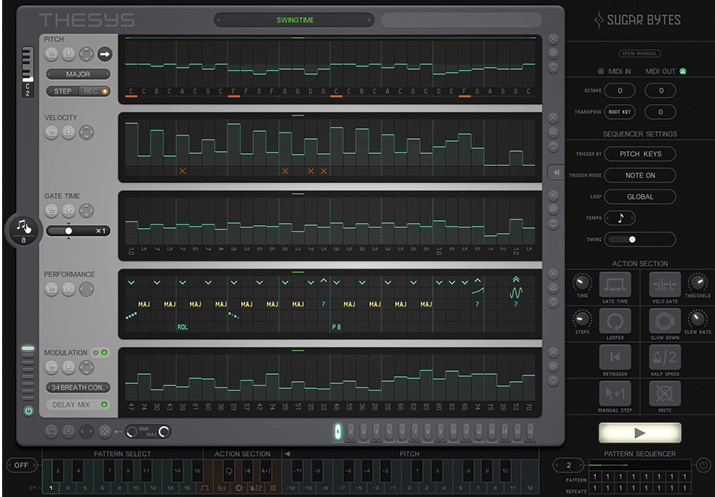Click the Slow Down action icon
The image size is (715, 497).
(665, 320)
